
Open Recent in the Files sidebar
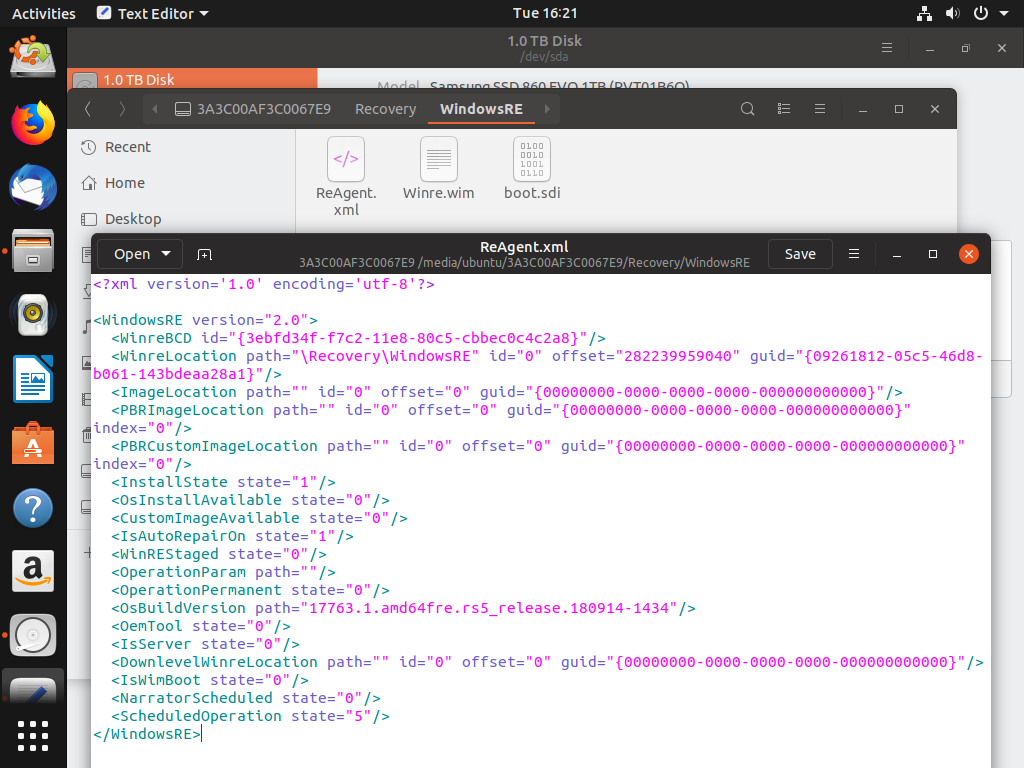[x=127, y=147]
